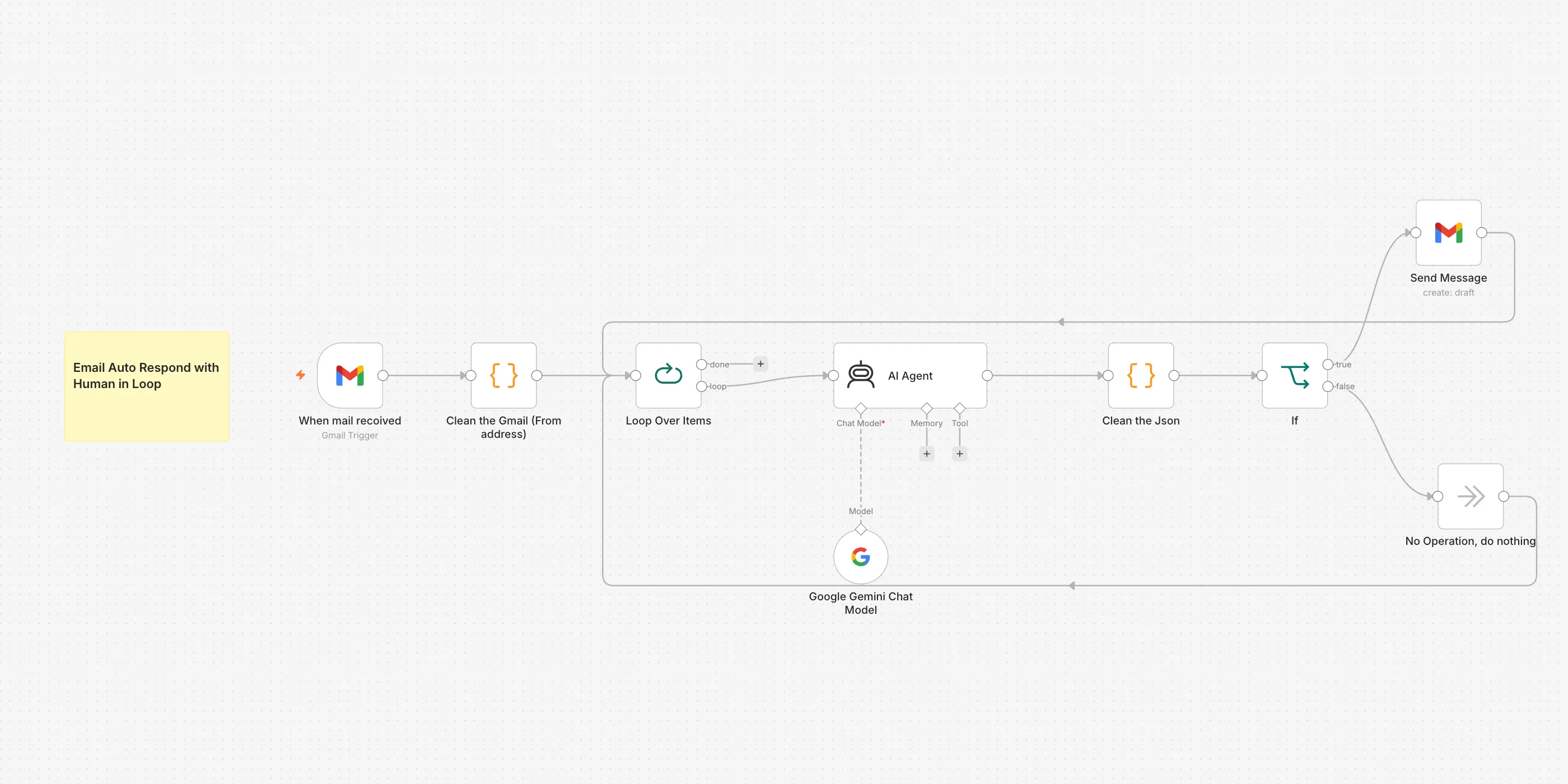Click the 'Google Gemini Chat Model' label
This screenshot has height=784, width=1568.
click(x=861, y=603)
